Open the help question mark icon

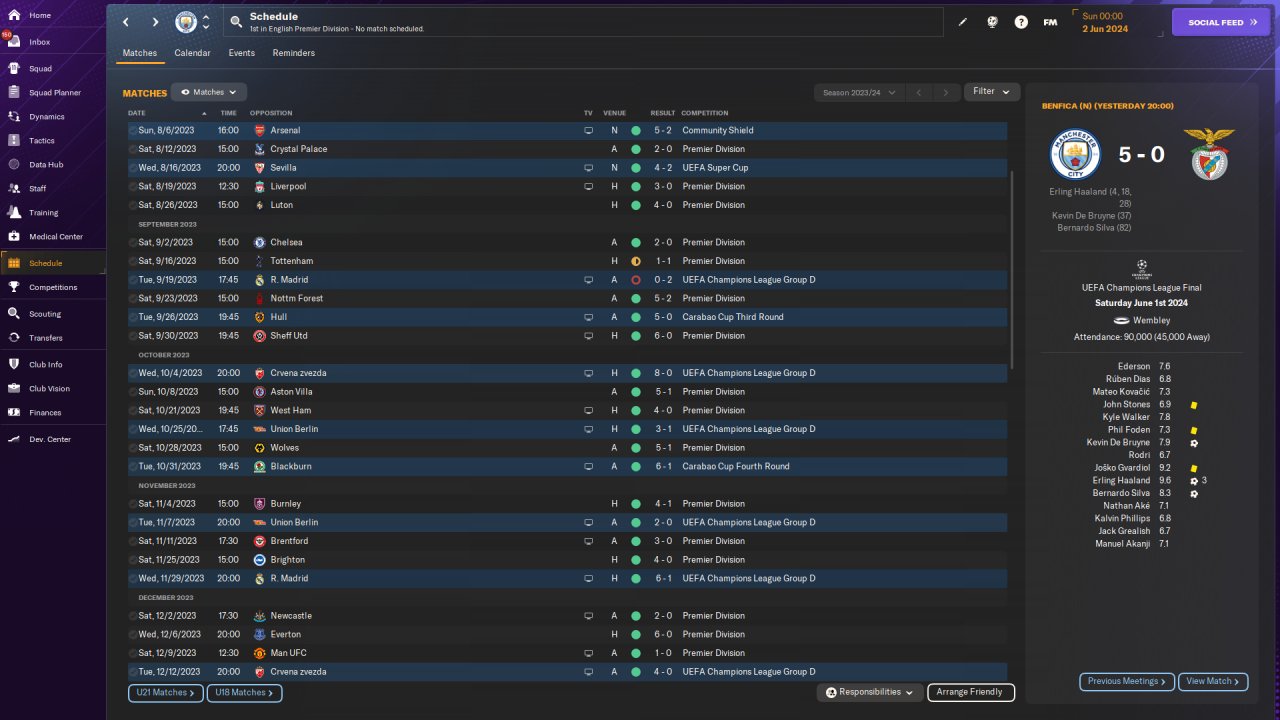click(1021, 22)
